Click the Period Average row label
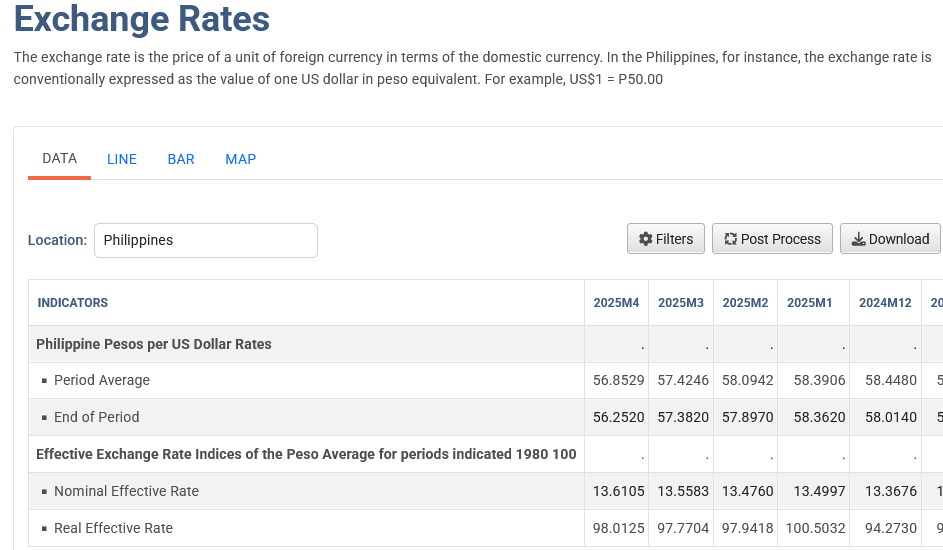The width and height of the screenshot is (943, 550). click(102, 380)
